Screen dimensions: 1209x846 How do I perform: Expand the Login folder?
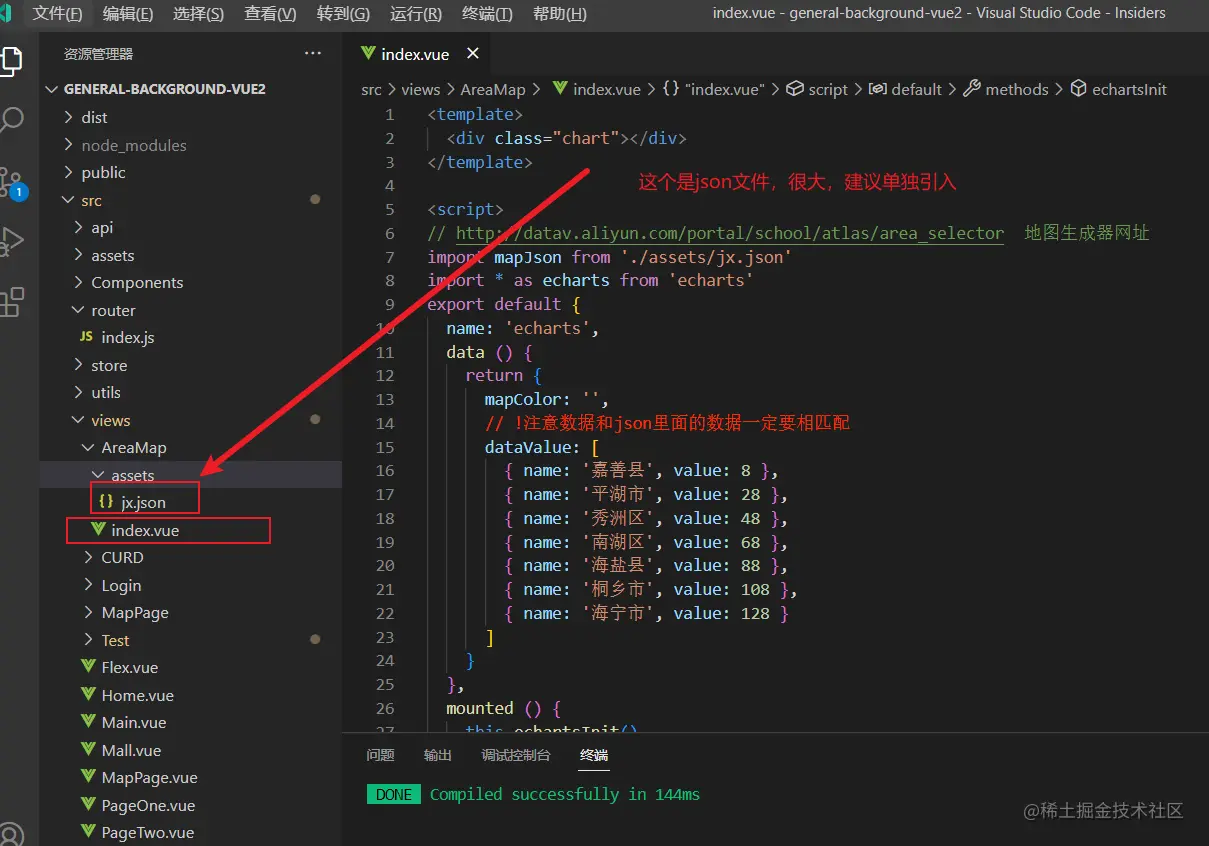coord(89,585)
